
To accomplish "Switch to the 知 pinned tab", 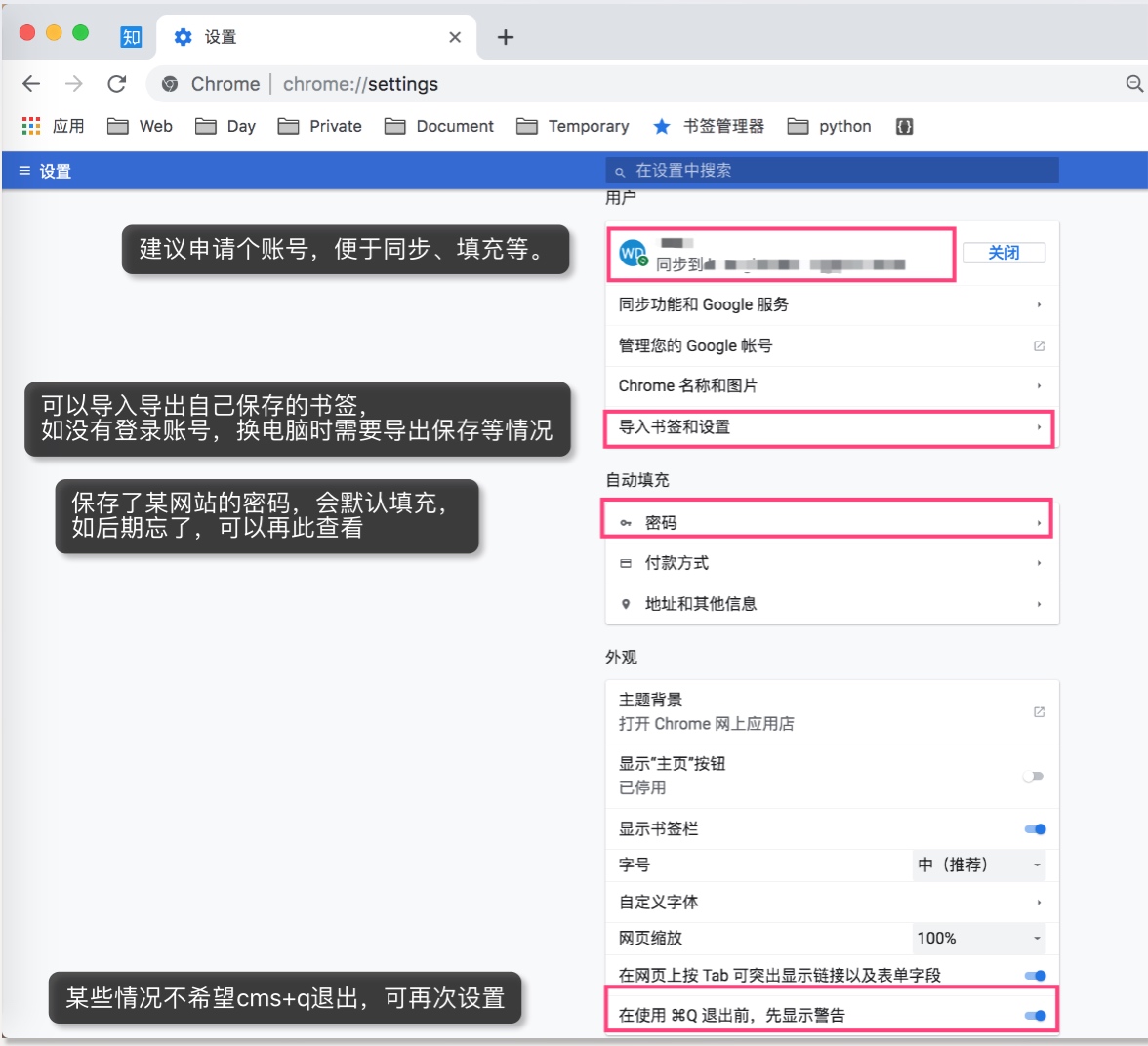I will click(131, 37).
